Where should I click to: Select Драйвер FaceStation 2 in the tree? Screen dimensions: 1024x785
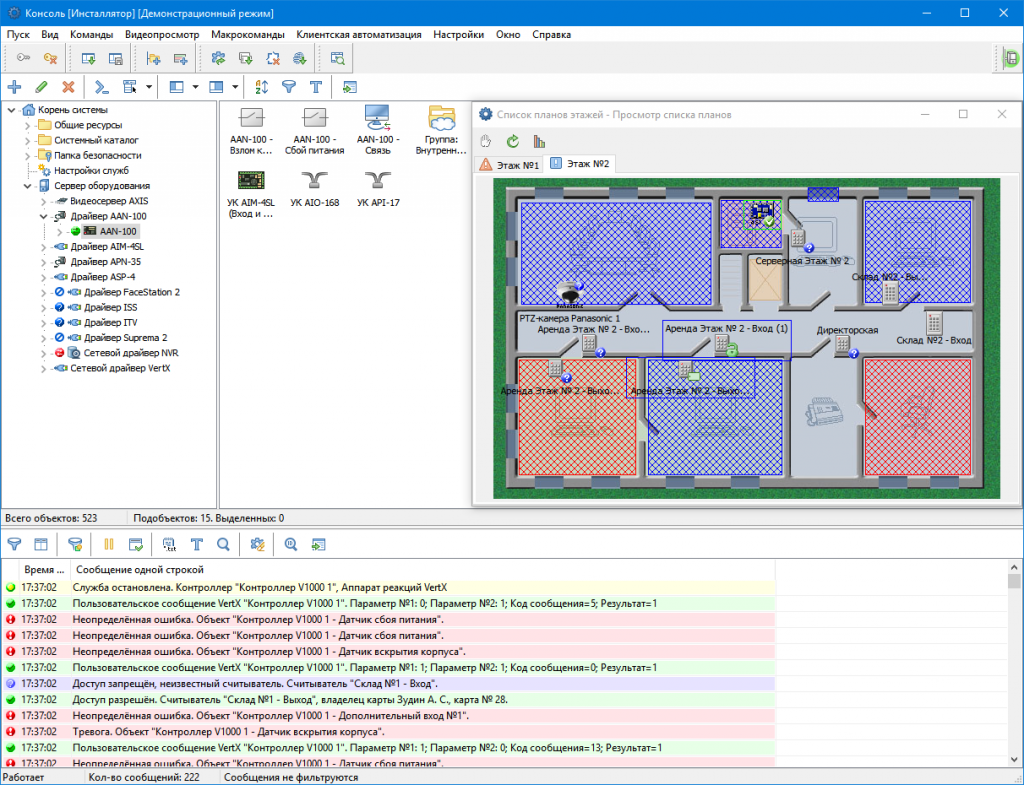[x=131, y=292]
